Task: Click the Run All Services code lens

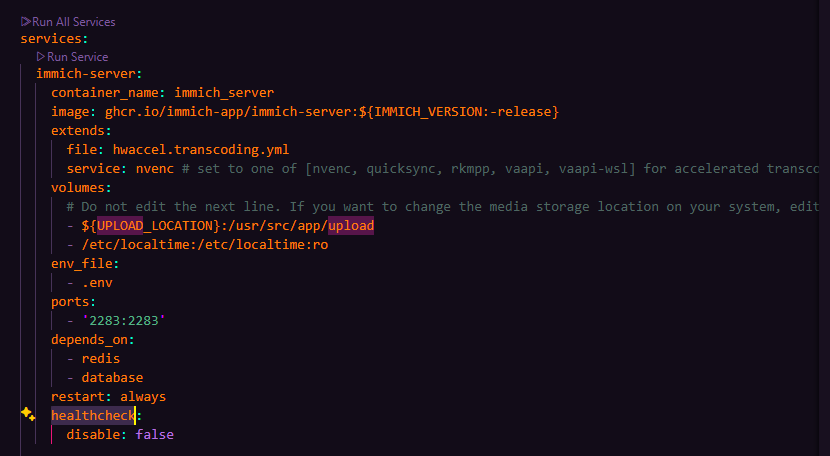Action: (68, 22)
